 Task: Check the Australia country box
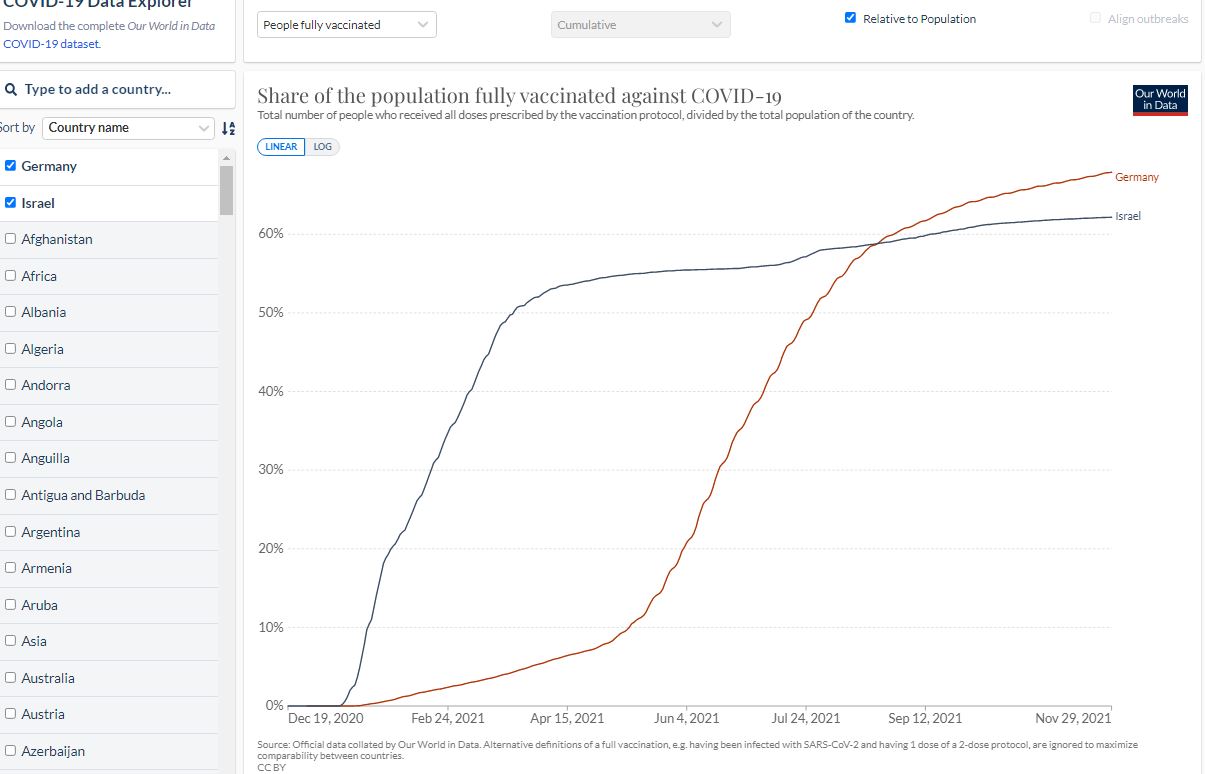click(11, 678)
